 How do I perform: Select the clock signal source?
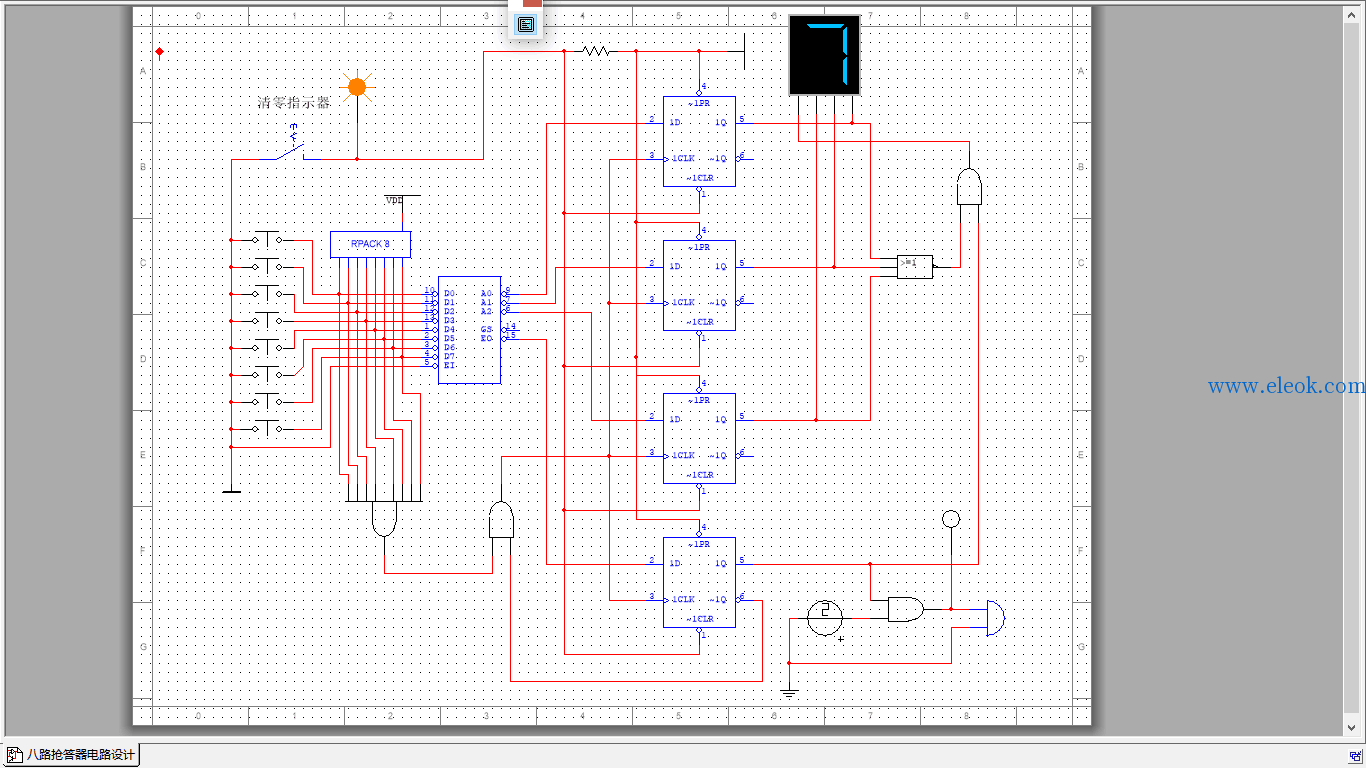(825, 618)
